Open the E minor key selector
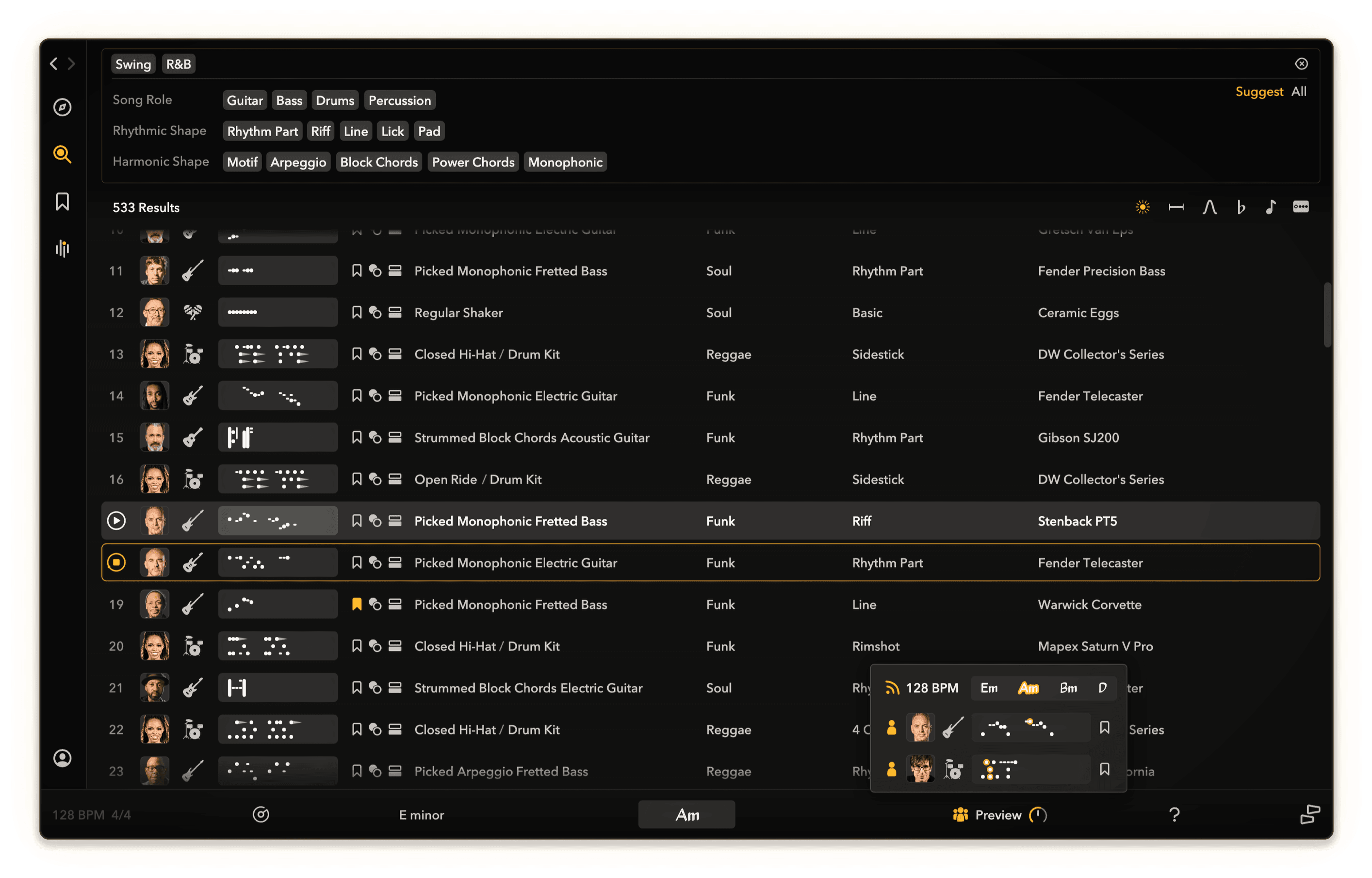The image size is (1372, 878). point(421,815)
